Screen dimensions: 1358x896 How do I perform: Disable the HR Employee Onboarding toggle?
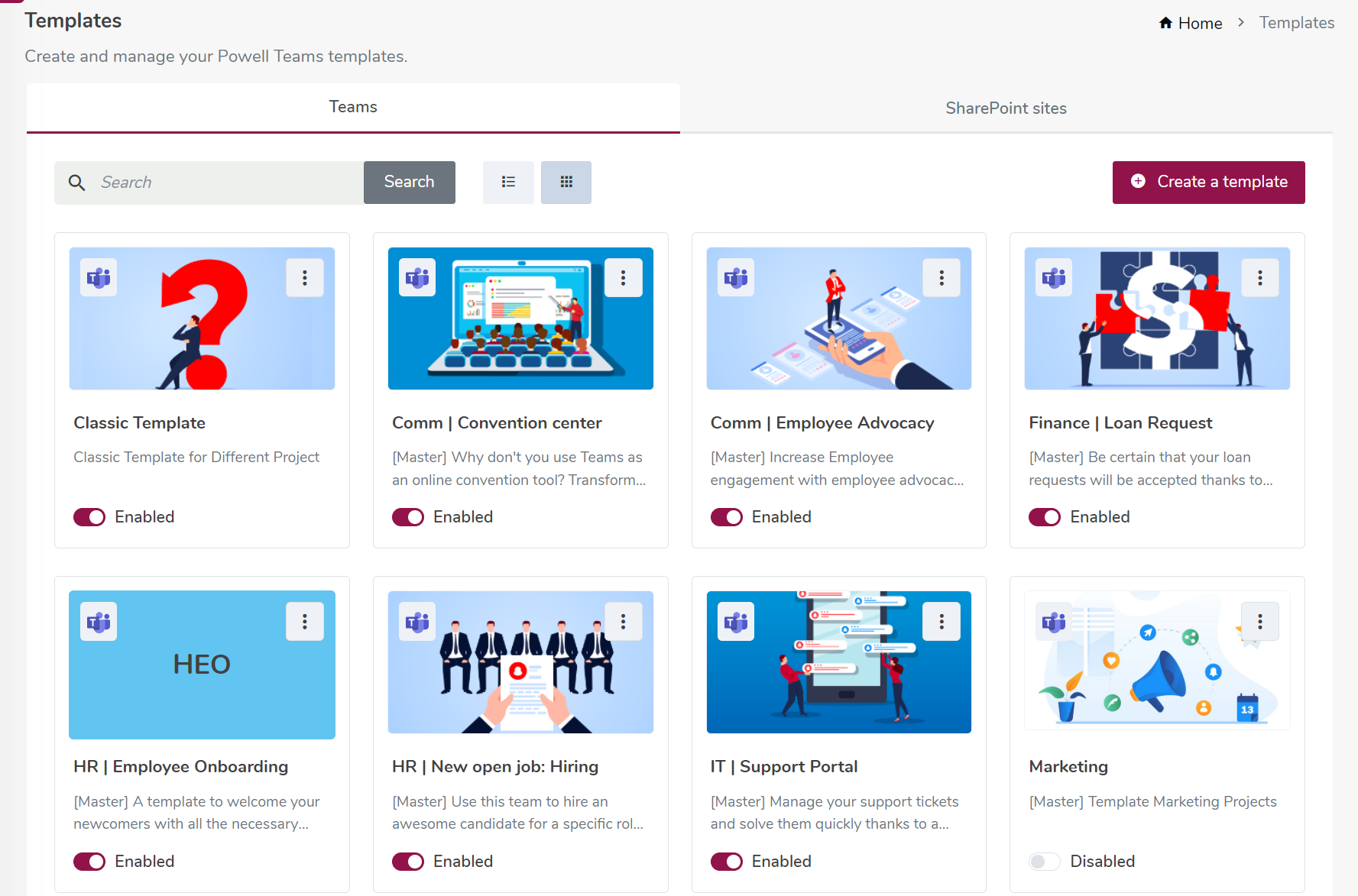click(x=89, y=862)
